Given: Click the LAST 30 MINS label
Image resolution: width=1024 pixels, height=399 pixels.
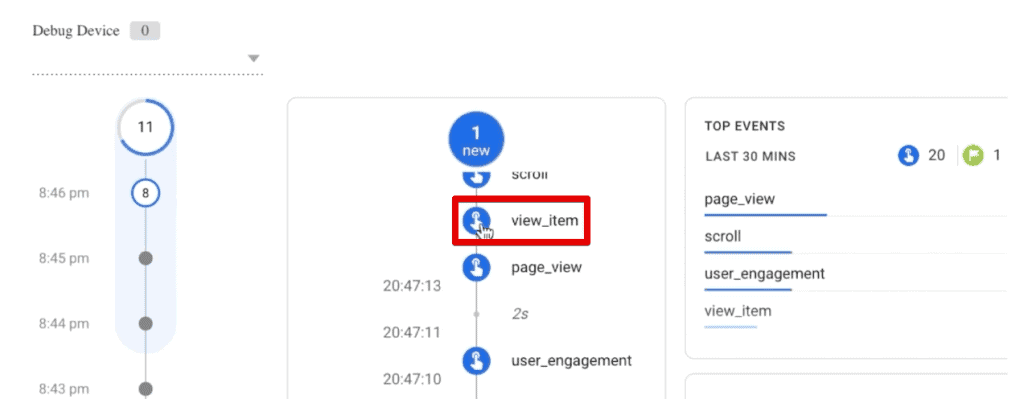Looking at the screenshot, I should [750, 157].
